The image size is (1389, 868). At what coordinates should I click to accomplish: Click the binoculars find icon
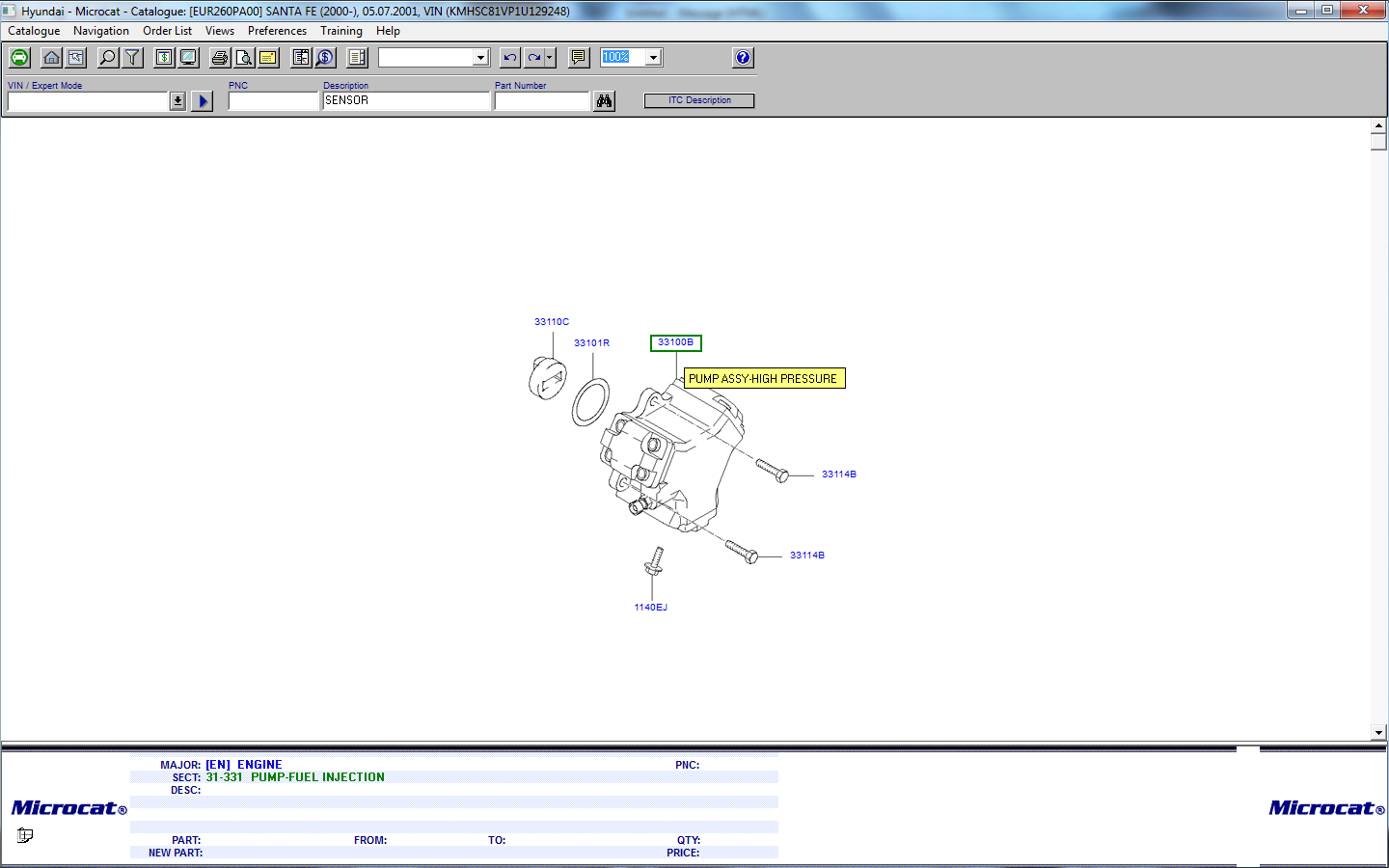(x=604, y=101)
